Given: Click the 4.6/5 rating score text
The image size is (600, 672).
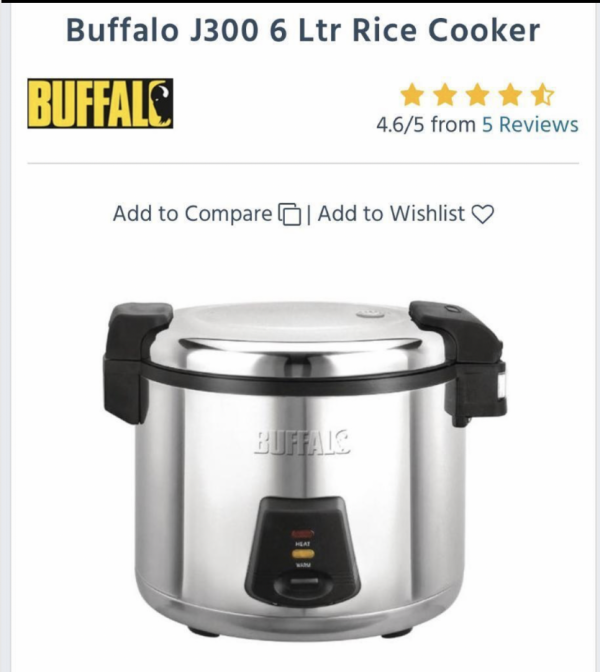Looking at the screenshot, I should 400,125.
